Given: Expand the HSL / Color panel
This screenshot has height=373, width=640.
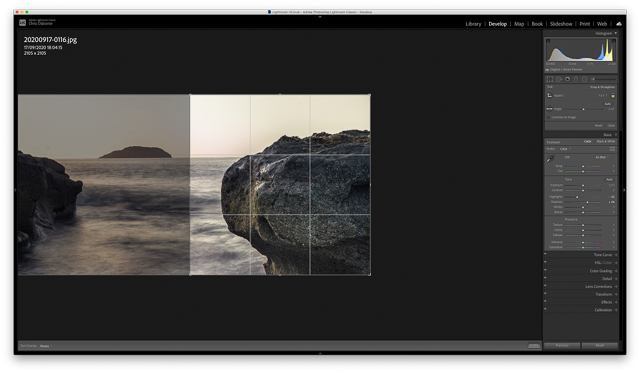Looking at the screenshot, I should coord(616,263).
